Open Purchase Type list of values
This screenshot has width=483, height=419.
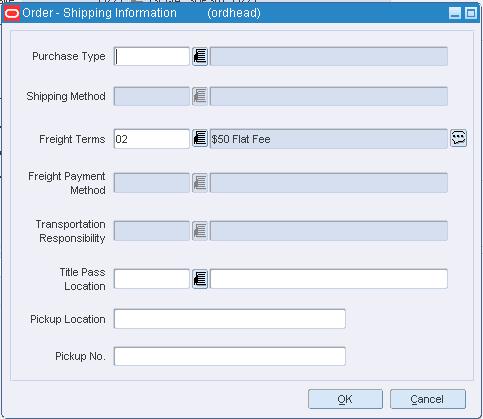[200, 56]
